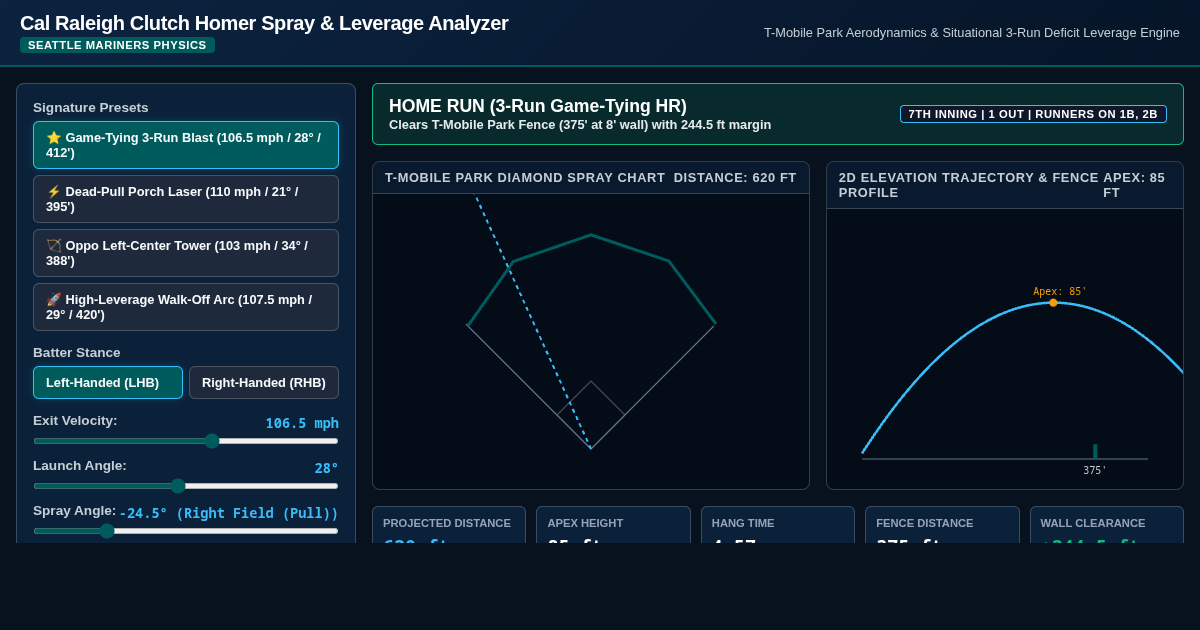This screenshot has height=630, width=1200.
Task: Select the Game-Tying 3-Run Blast preset
Action: tap(186, 145)
